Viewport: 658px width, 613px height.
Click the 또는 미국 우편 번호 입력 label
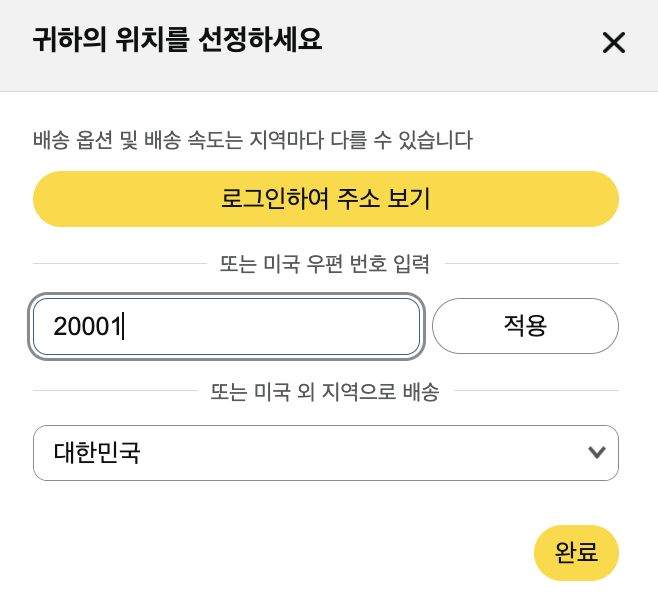[x=325, y=264]
